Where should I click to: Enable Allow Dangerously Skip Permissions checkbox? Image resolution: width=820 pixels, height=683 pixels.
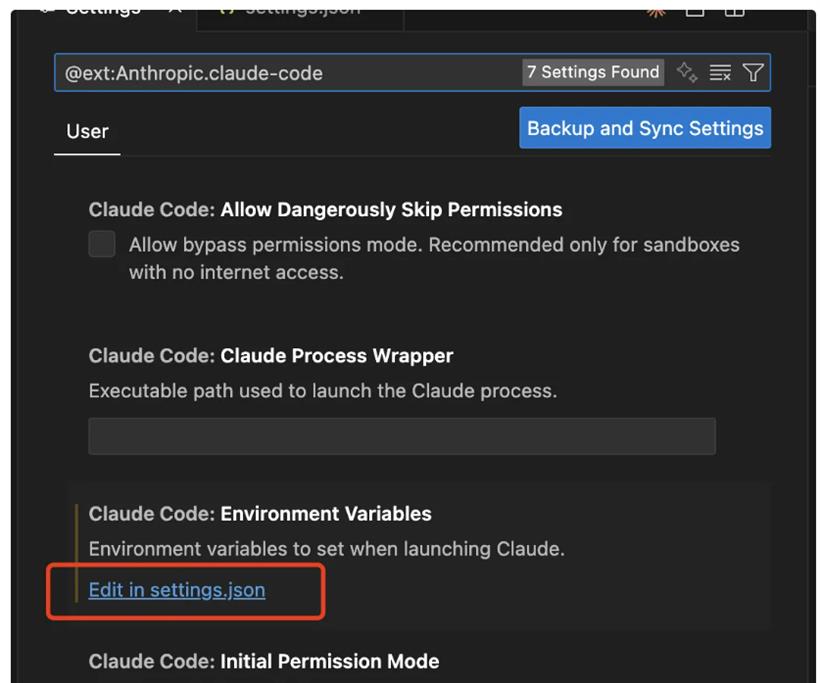102,244
